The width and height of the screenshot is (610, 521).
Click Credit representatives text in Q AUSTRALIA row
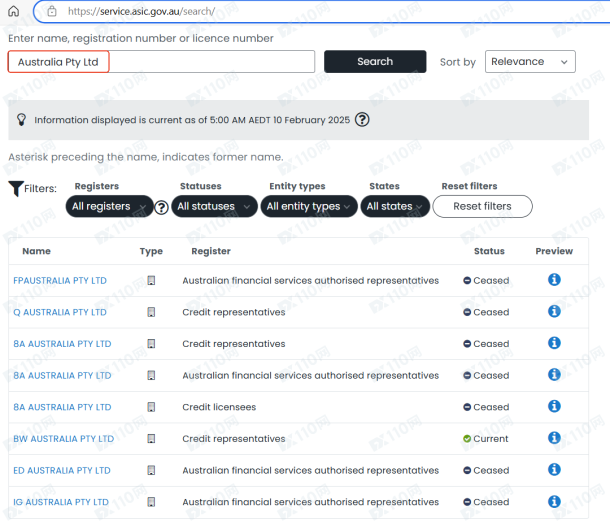[x=234, y=312]
